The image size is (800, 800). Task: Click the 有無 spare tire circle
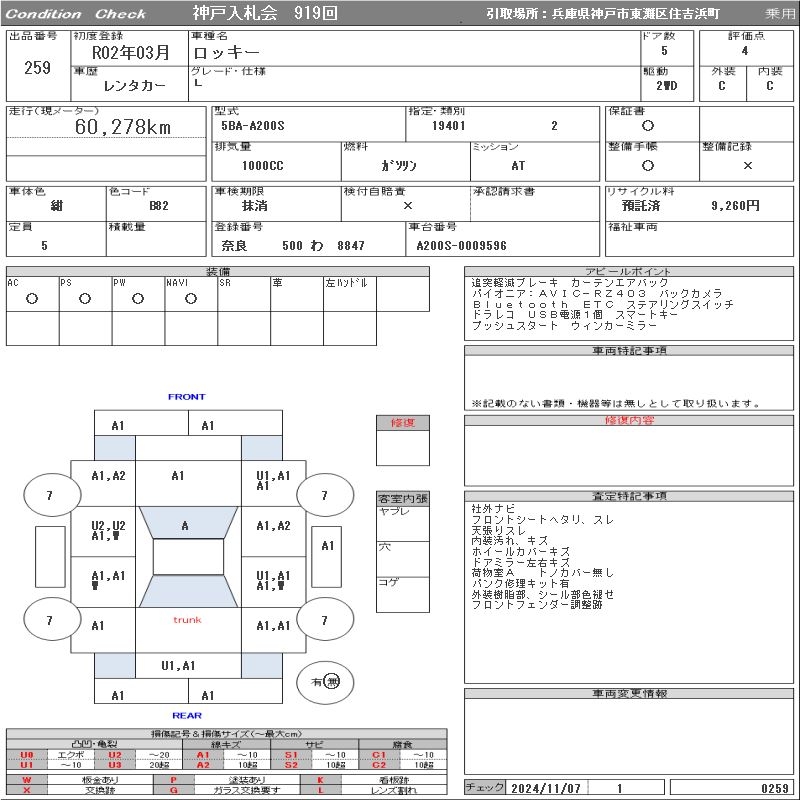click(x=325, y=682)
